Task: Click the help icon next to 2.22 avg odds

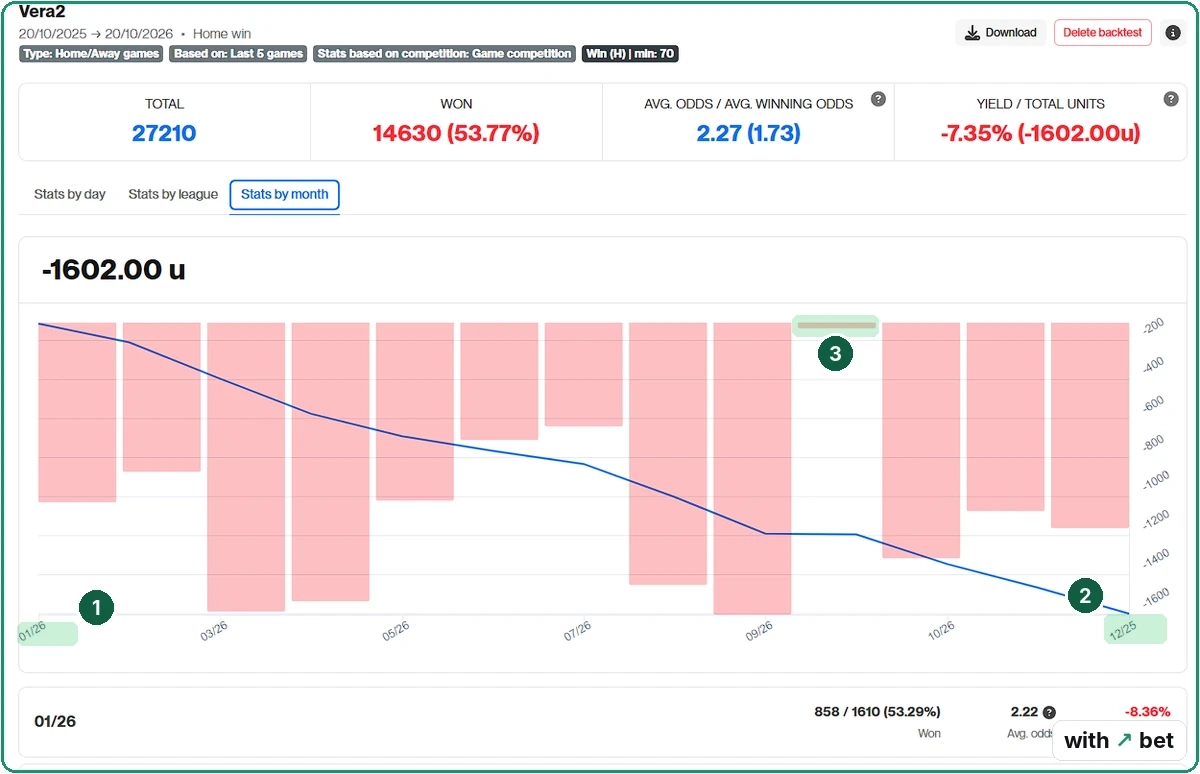Action: coord(1049,713)
